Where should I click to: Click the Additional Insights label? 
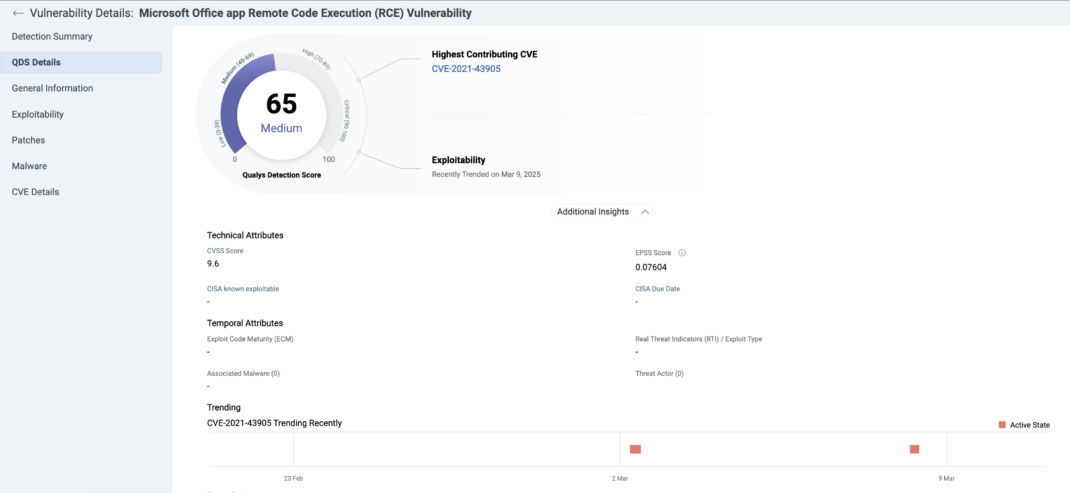[x=593, y=212]
